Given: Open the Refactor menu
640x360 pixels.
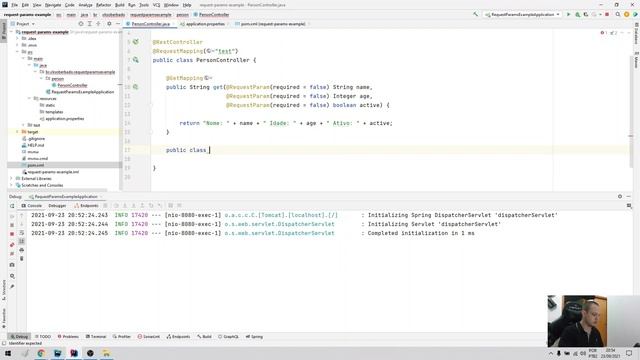Looking at the screenshot, I should click(x=103, y=5).
